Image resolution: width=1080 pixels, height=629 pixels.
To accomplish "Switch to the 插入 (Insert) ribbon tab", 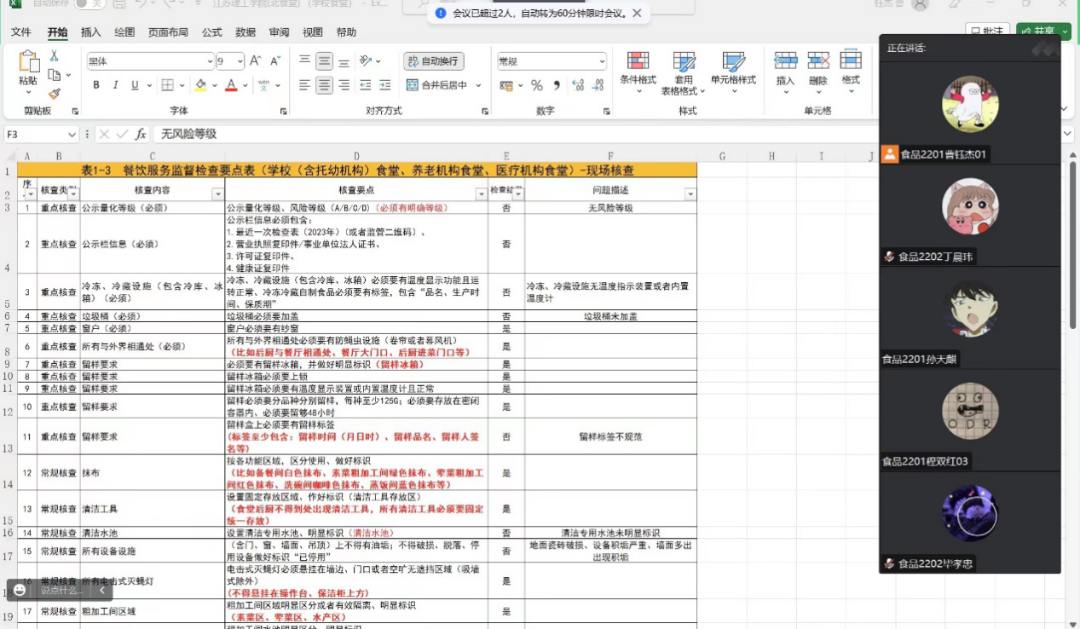I will coord(91,32).
